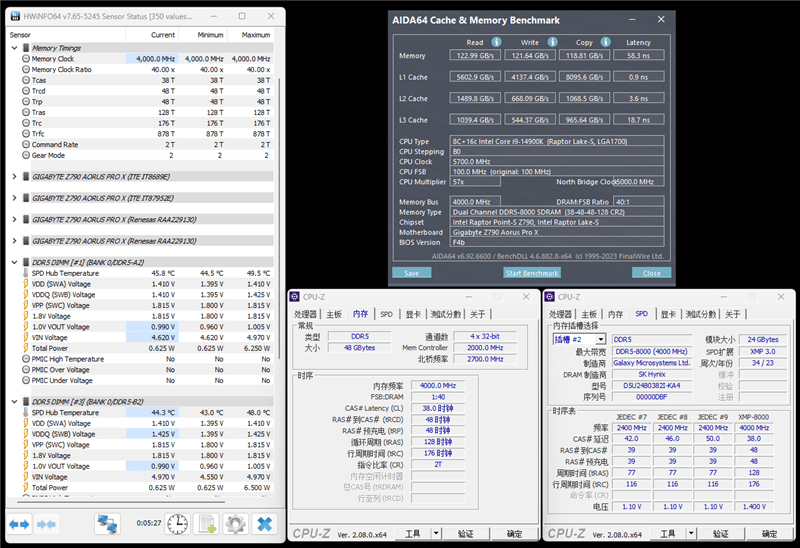Click L1 Cache Read value 5602.9 GB/s
800x548 pixels.
click(475, 77)
